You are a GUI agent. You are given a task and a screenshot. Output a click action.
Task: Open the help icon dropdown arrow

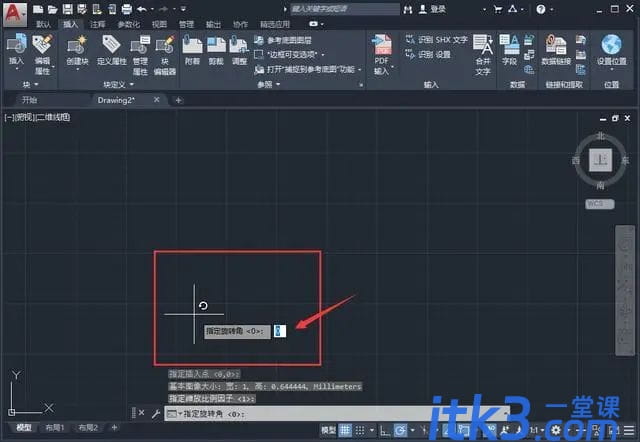(x=551, y=9)
